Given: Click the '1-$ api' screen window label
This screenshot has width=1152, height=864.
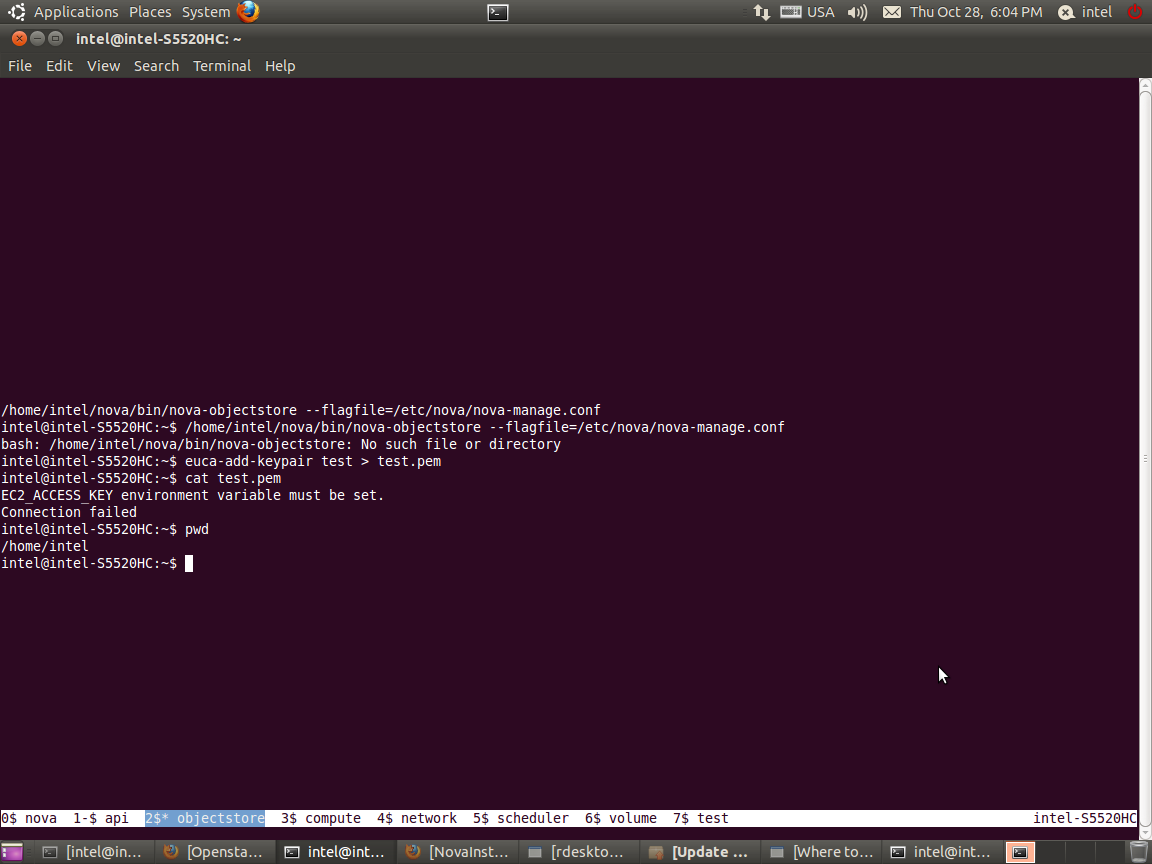Looking at the screenshot, I should click(x=101, y=818).
